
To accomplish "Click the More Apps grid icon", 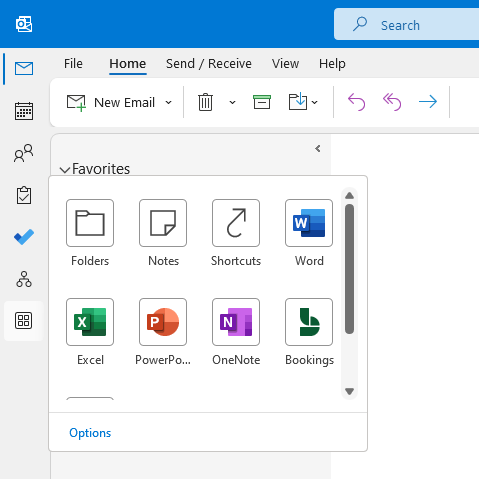I will tap(24, 321).
